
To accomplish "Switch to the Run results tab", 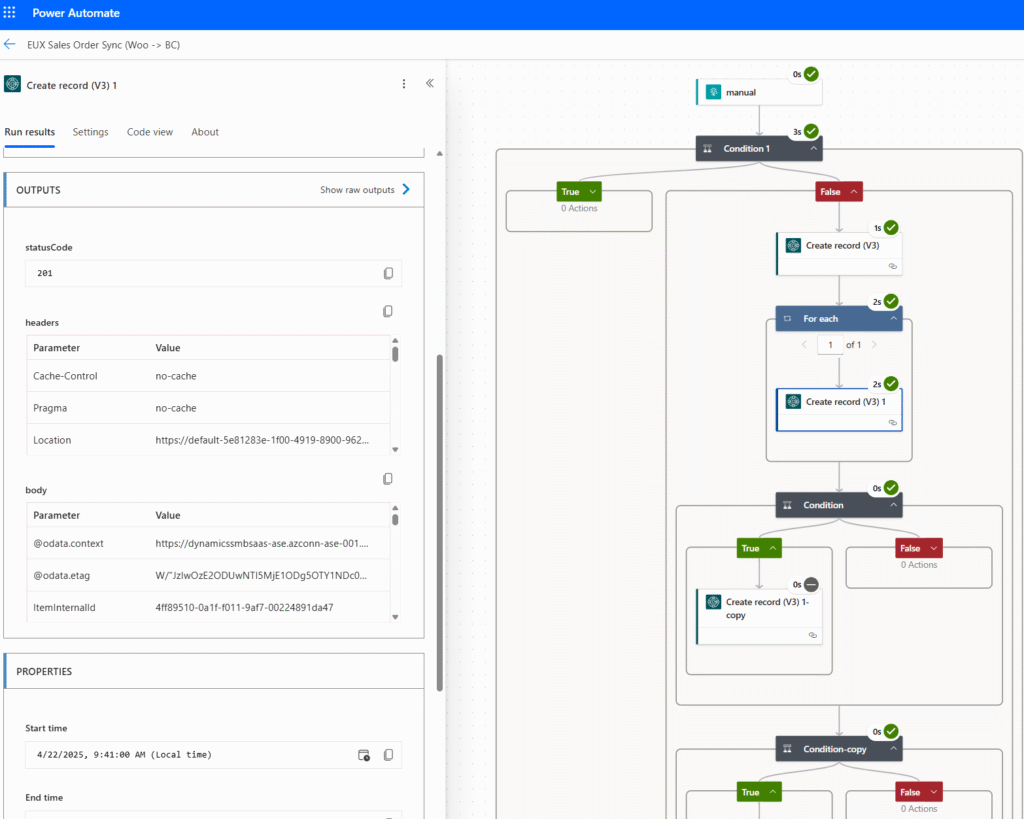I will pos(29,132).
